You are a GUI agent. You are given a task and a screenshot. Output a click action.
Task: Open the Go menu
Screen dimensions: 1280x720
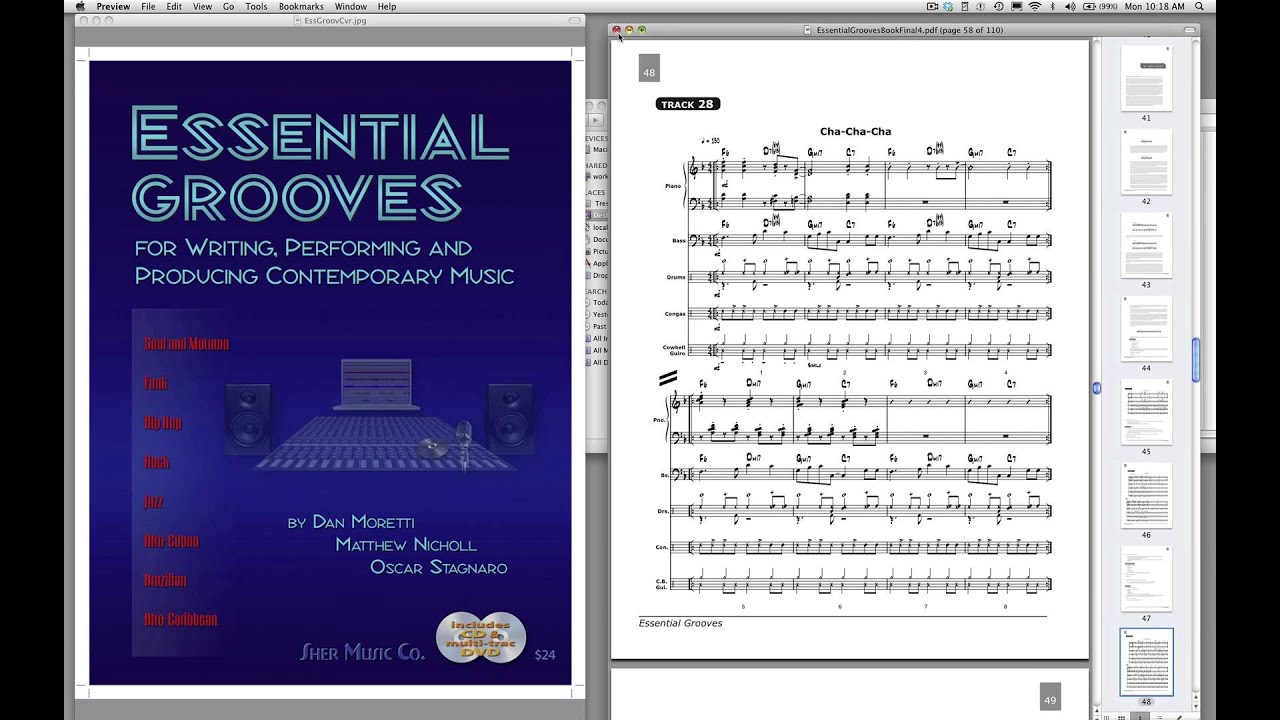point(228,6)
